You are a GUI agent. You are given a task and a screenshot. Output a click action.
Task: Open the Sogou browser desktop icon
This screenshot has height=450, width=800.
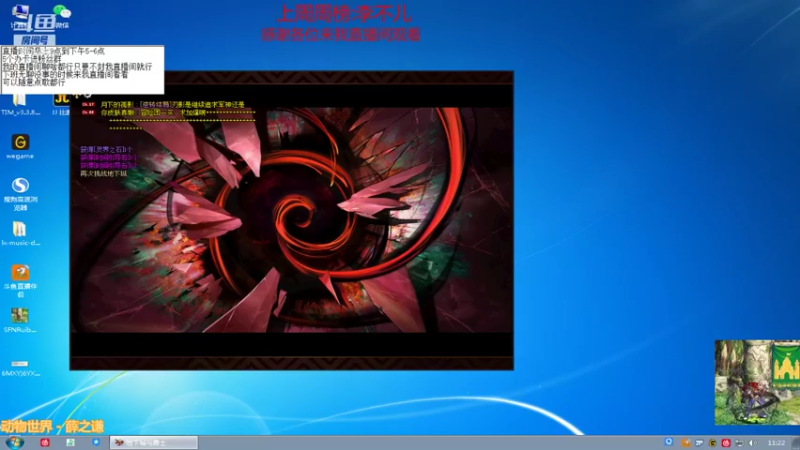point(20,194)
